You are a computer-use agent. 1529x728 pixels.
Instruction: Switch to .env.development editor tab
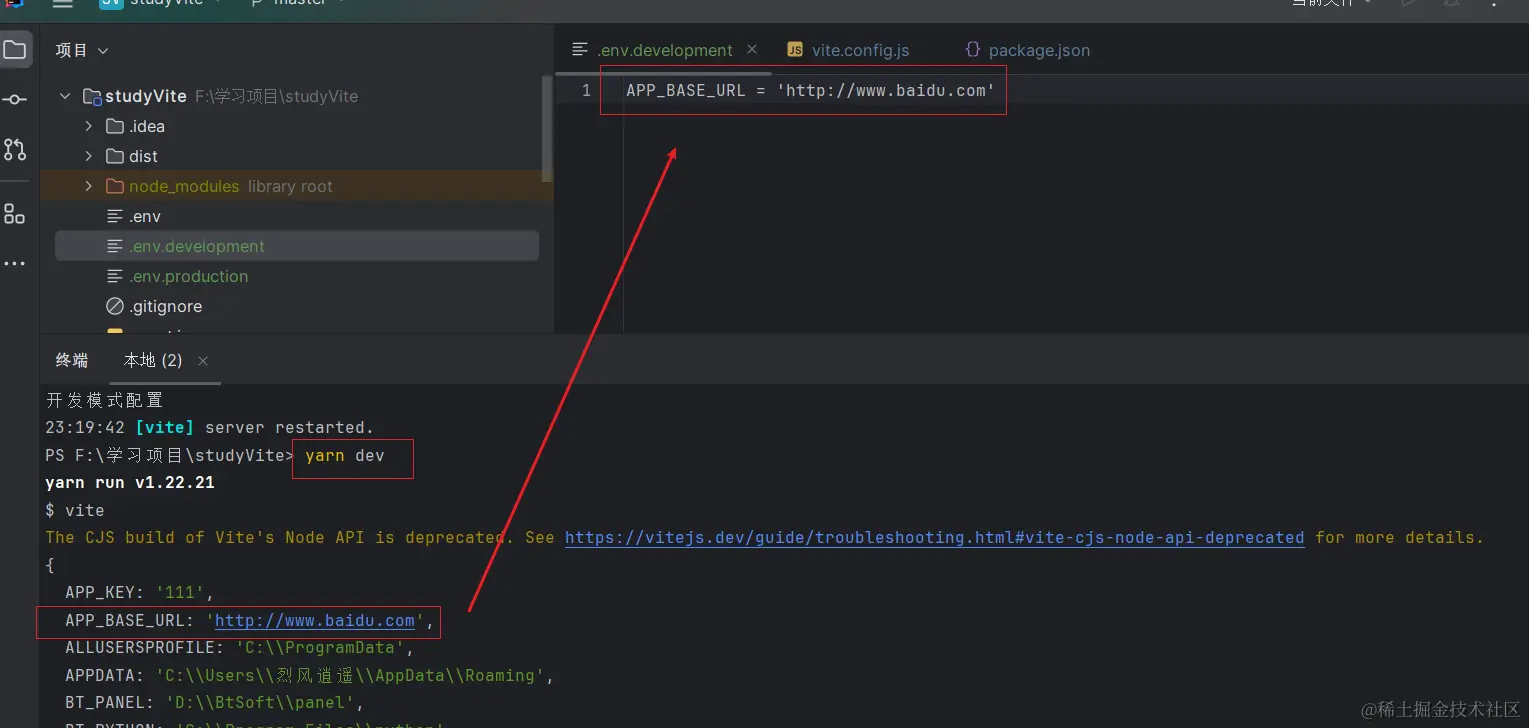[665, 50]
